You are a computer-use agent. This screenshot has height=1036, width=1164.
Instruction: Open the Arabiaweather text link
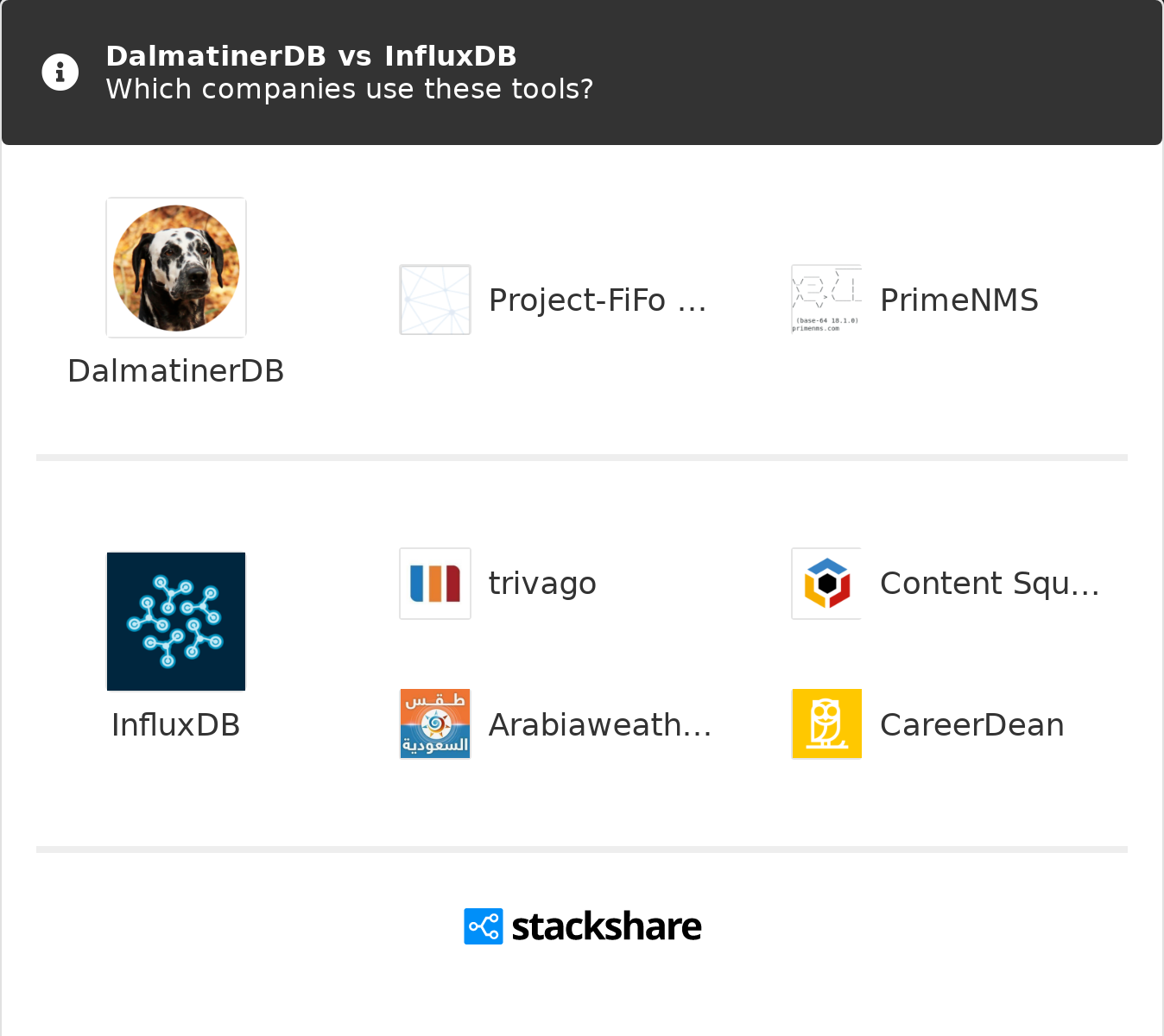600,725
